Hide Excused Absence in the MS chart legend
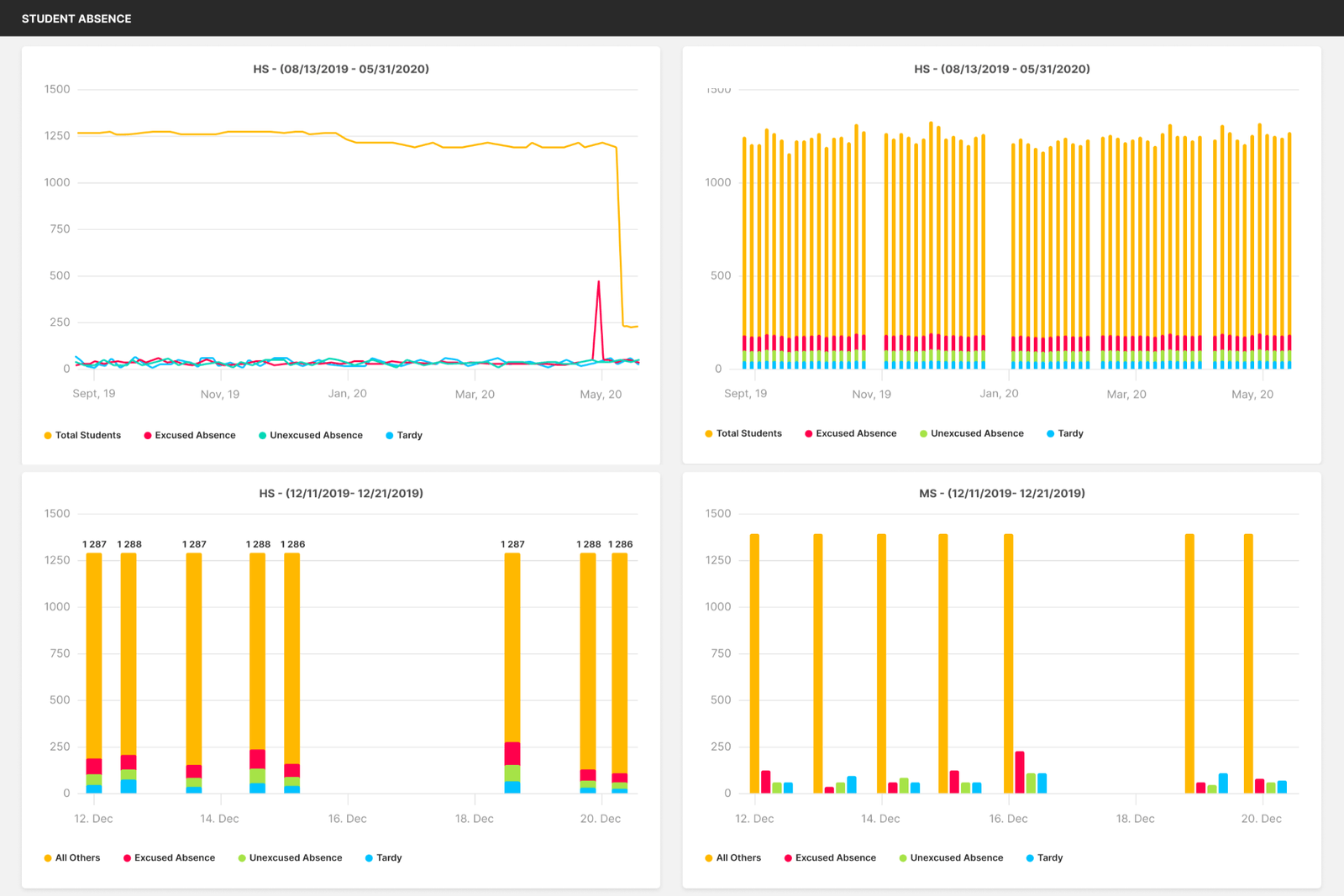 point(830,857)
